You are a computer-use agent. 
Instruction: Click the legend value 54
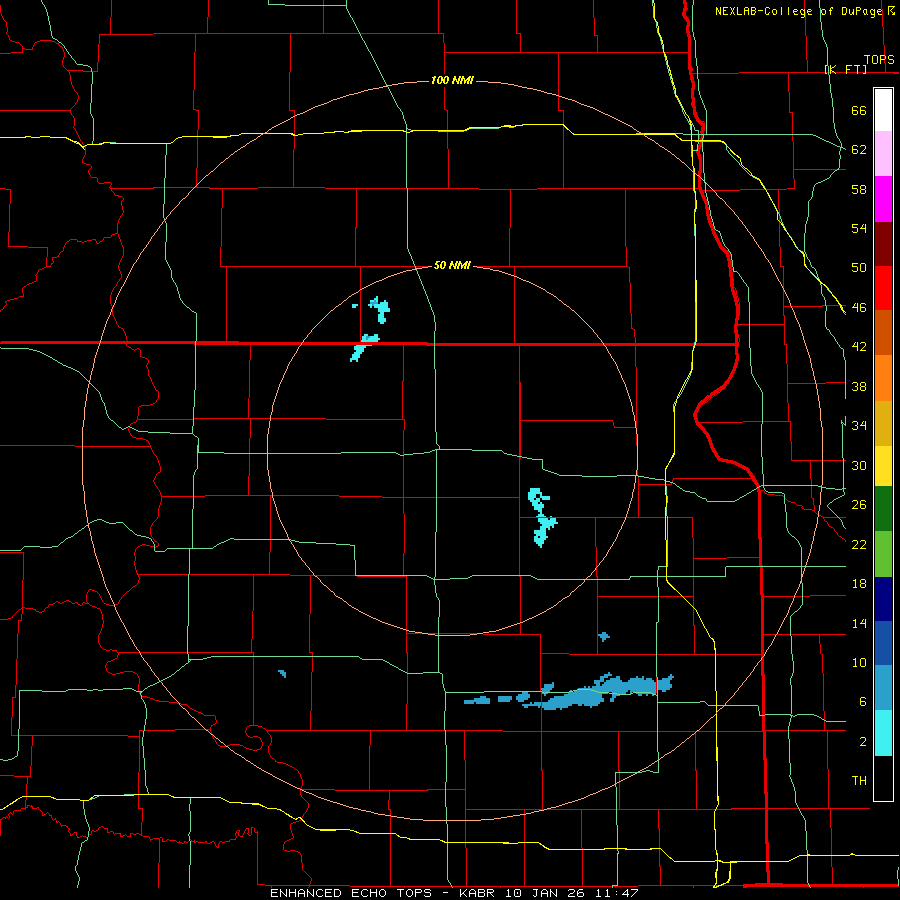[859, 228]
